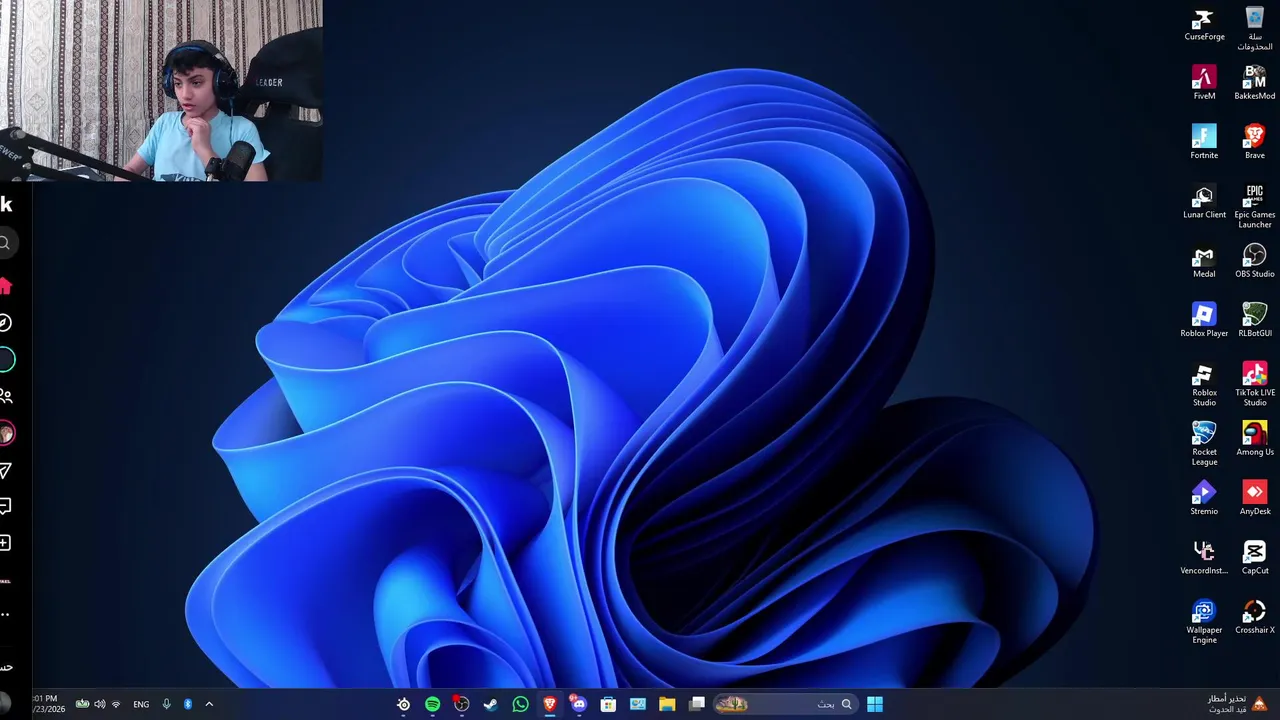The width and height of the screenshot is (1280, 720).
Task: Click the microphone system tray icon
Action: point(166,704)
